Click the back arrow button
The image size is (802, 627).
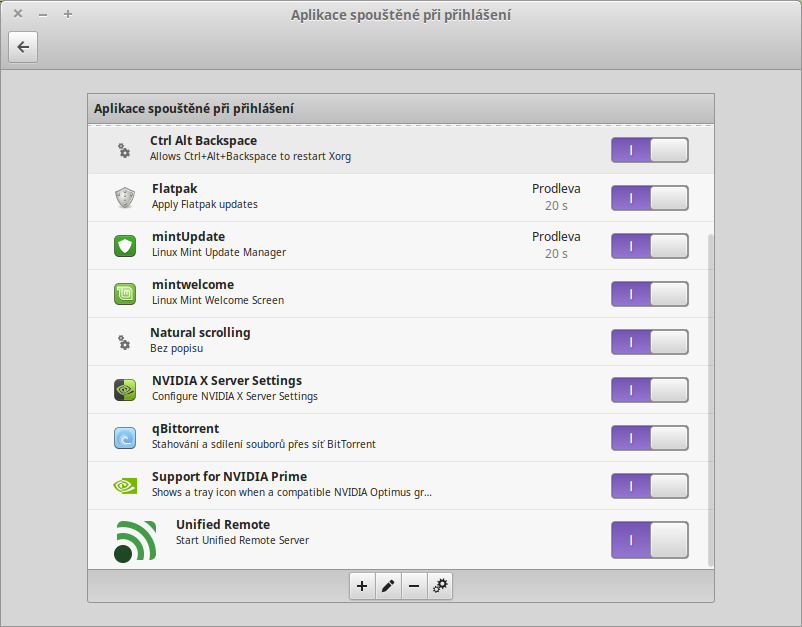click(23, 47)
